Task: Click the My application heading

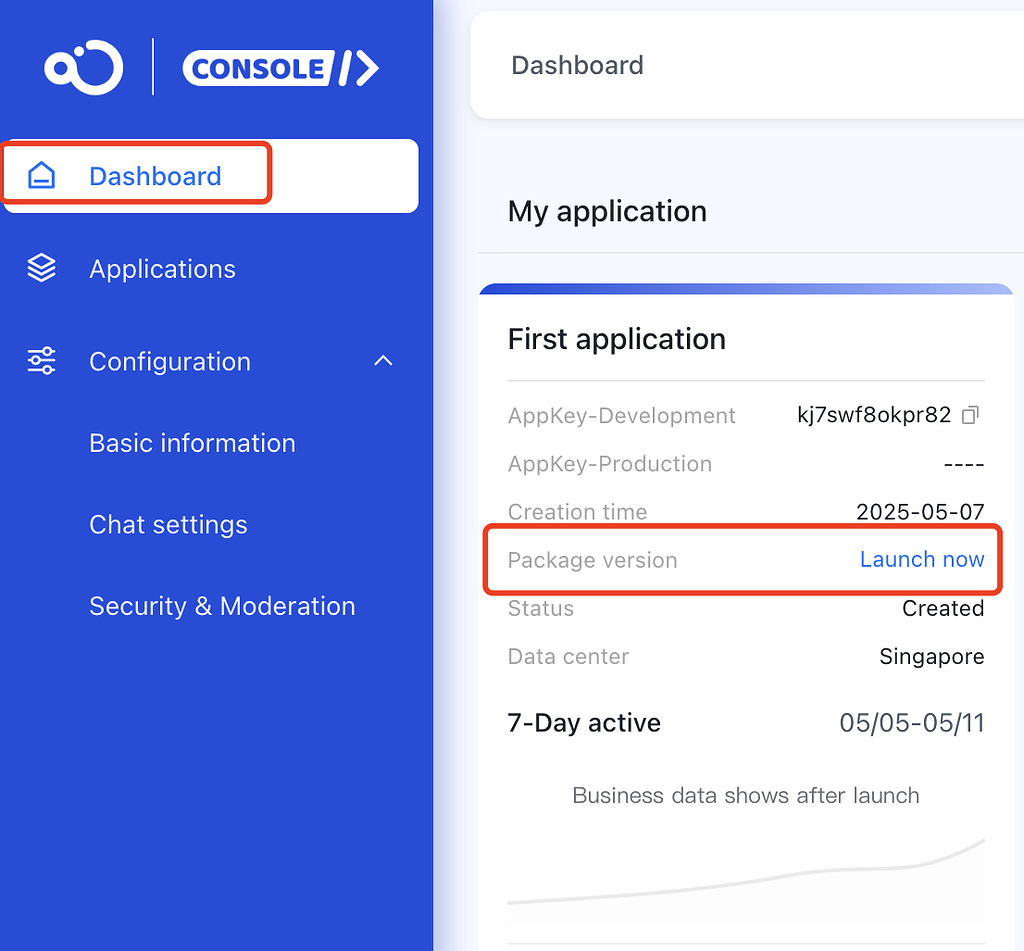Action: click(607, 211)
